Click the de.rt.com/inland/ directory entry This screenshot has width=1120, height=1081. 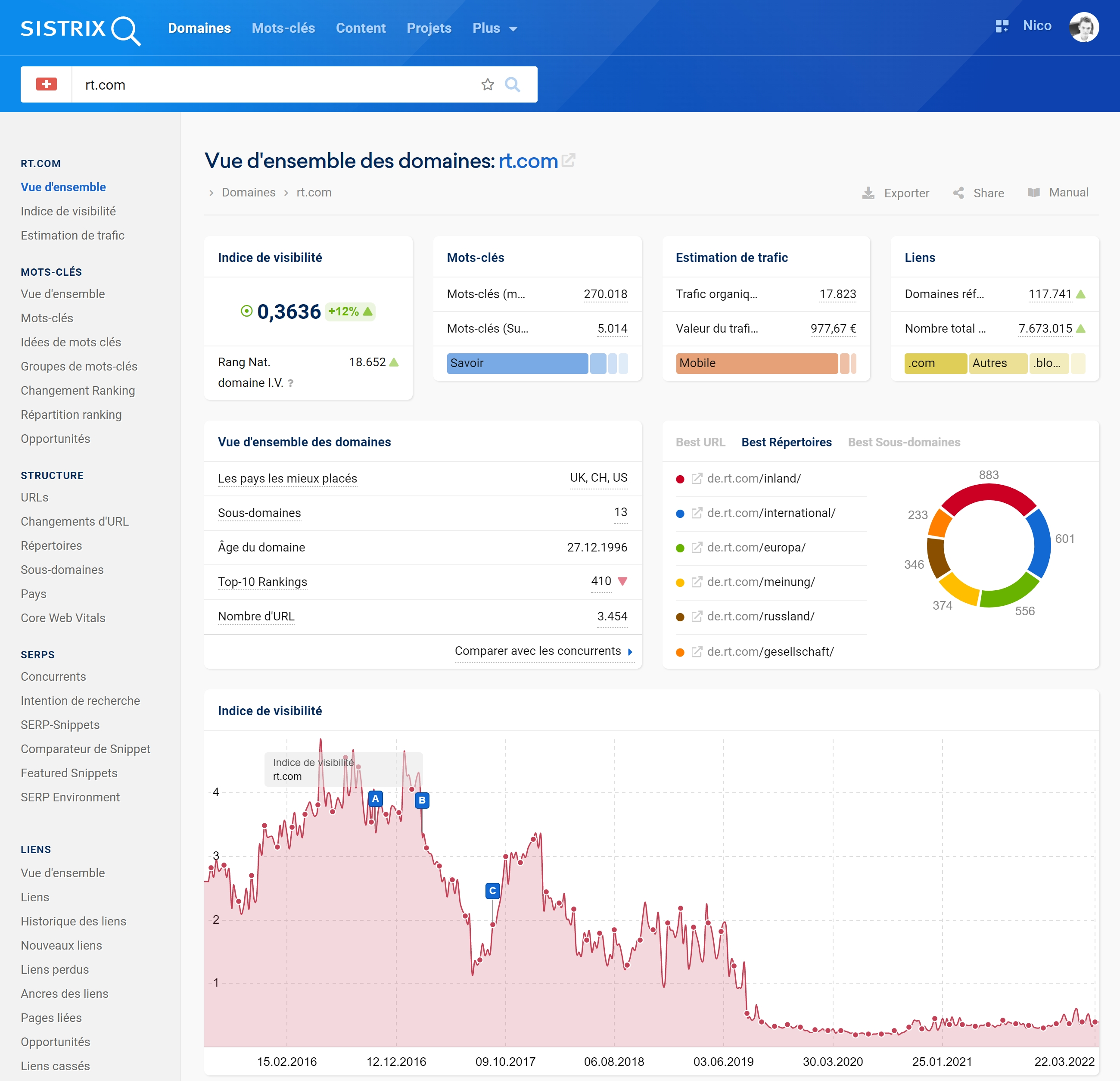click(x=754, y=479)
